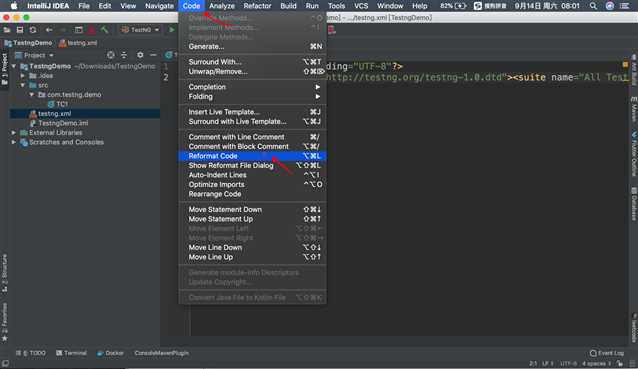Open the Project view type dropdown
638x369 pixels.
coord(34,55)
